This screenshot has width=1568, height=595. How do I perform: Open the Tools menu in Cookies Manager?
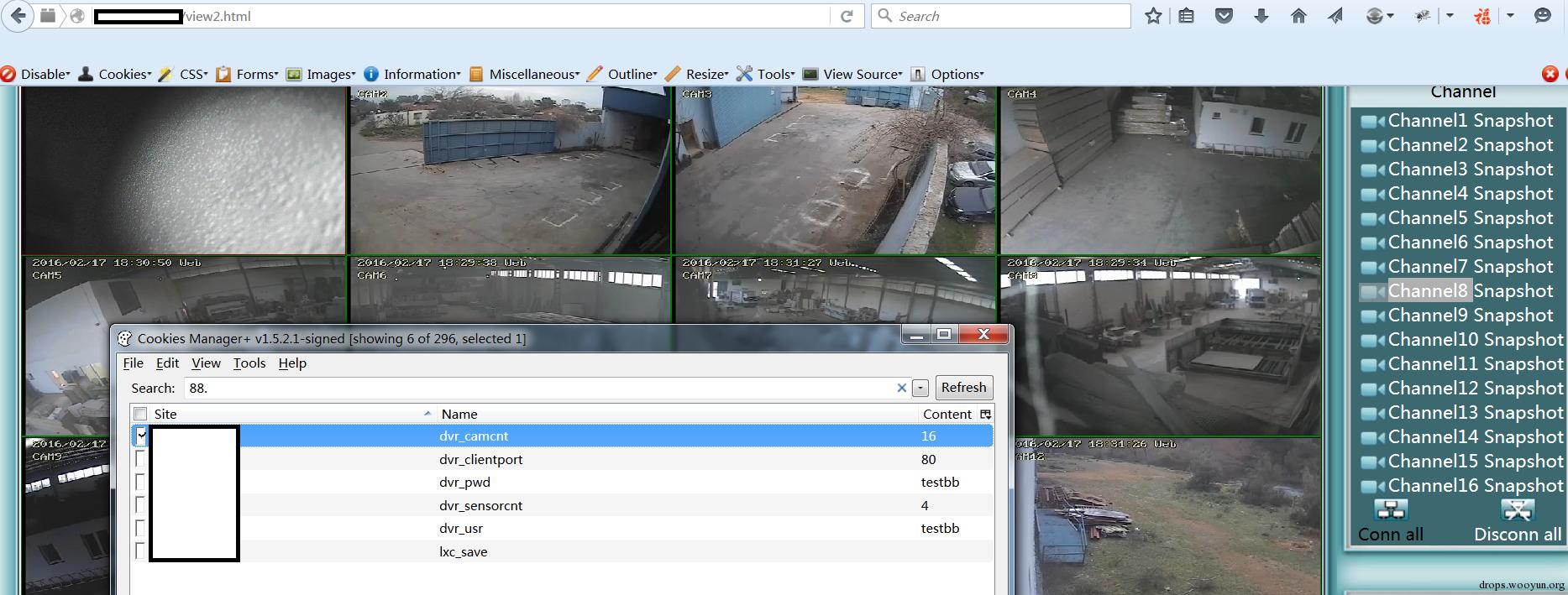[249, 363]
